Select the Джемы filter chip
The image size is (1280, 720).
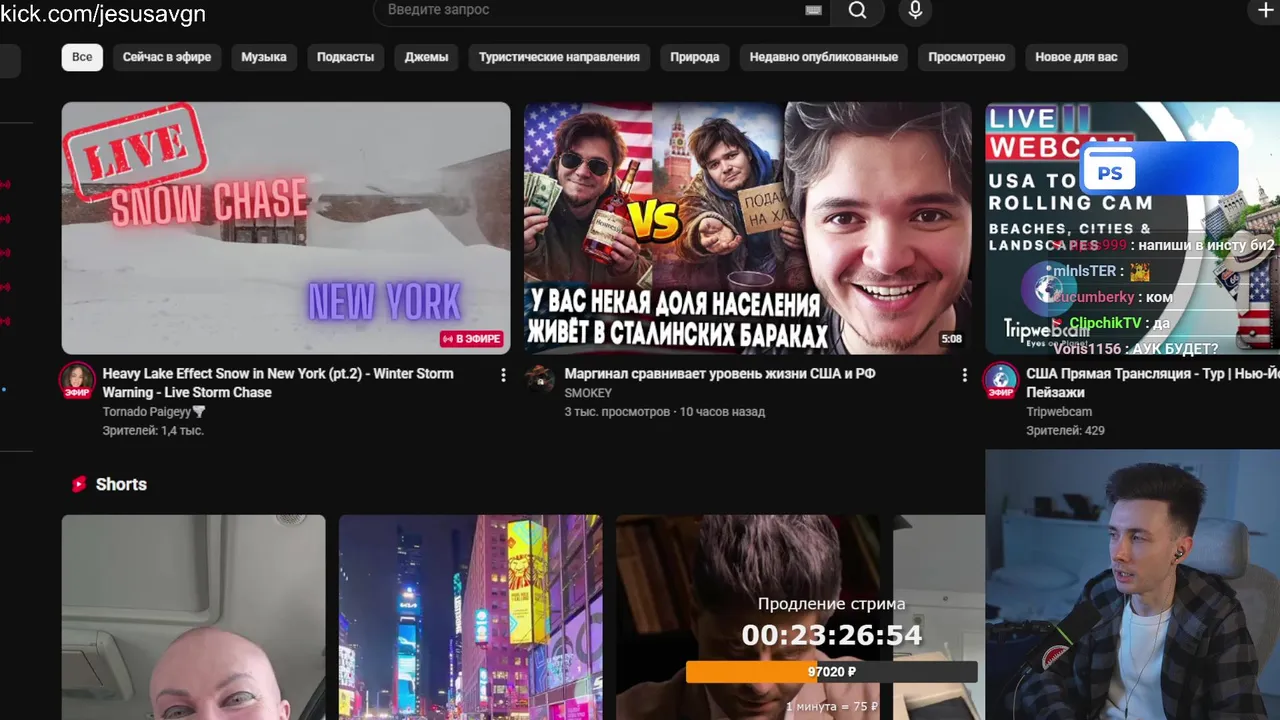tap(426, 57)
